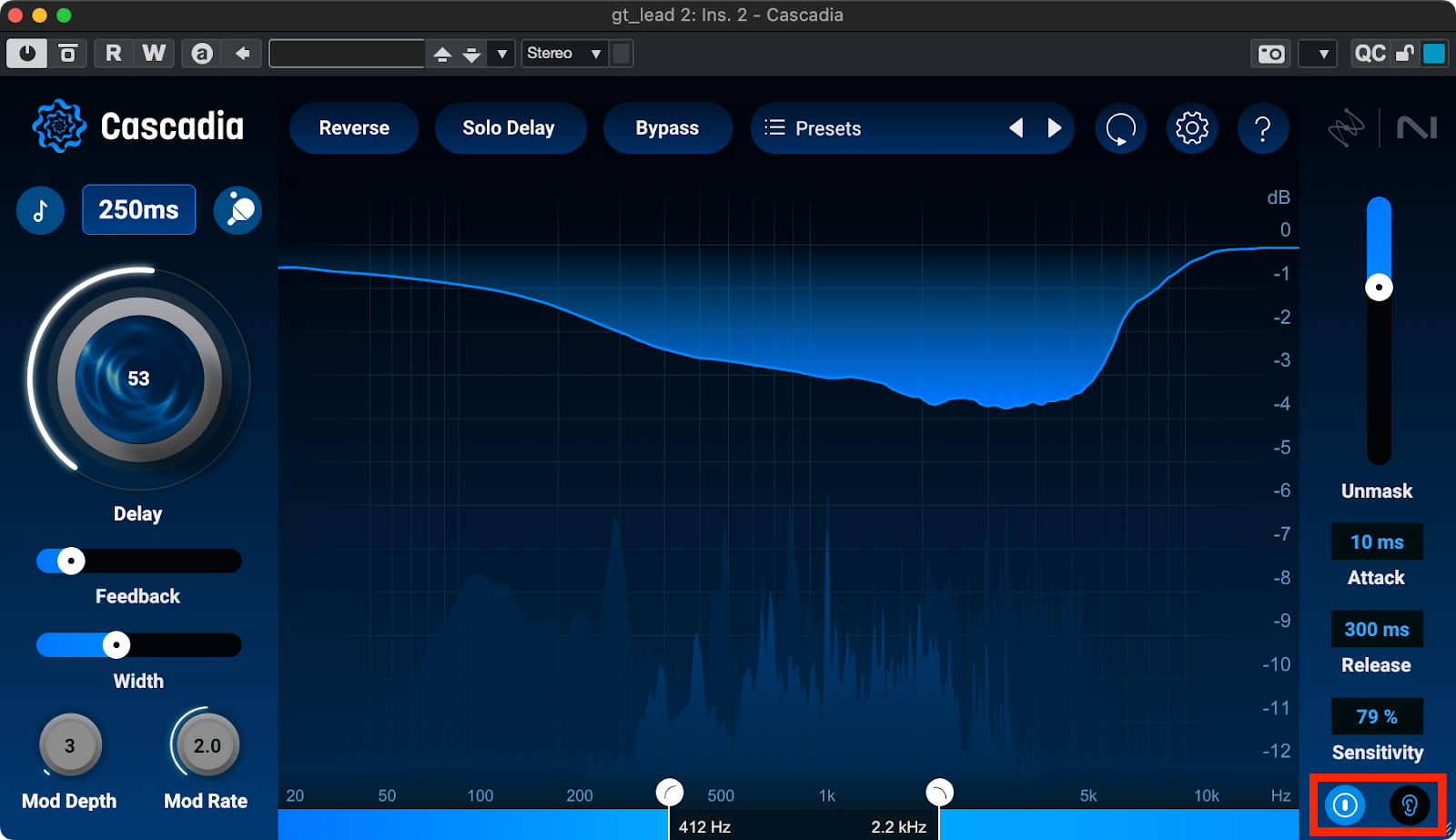Viewport: 1456px width, 840px height.
Task: Click the Unmask amount slider handle
Action: point(1379,288)
